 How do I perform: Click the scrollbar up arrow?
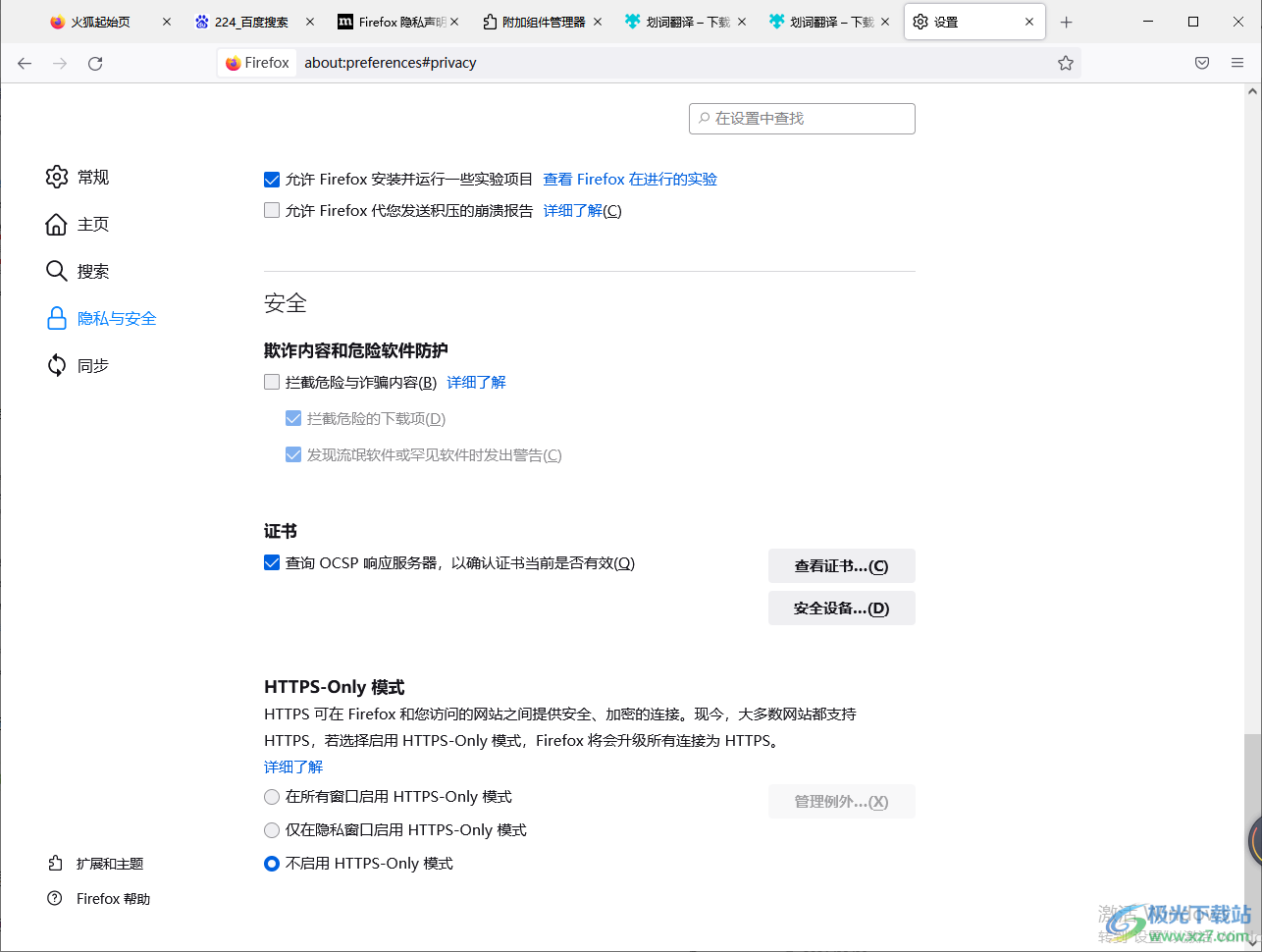pos(1252,91)
